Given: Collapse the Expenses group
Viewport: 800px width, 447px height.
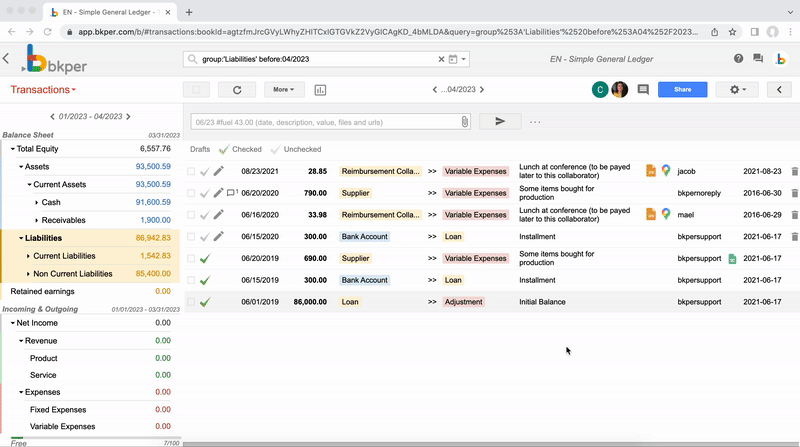Looking at the screenshot, I should (x=21, y=392).
